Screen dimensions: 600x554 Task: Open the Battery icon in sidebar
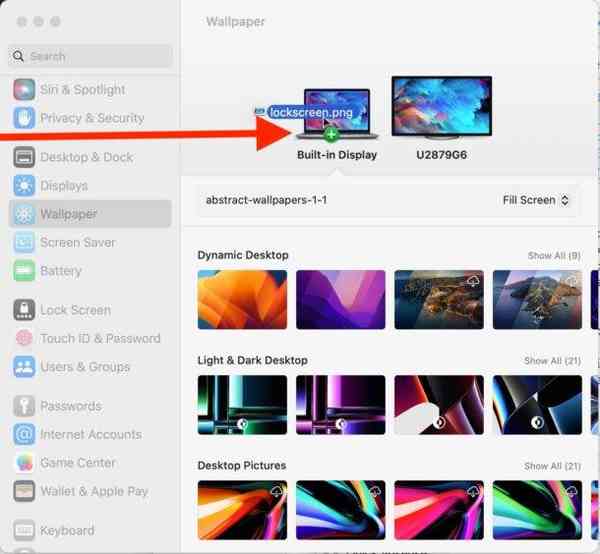click(24, 271)
